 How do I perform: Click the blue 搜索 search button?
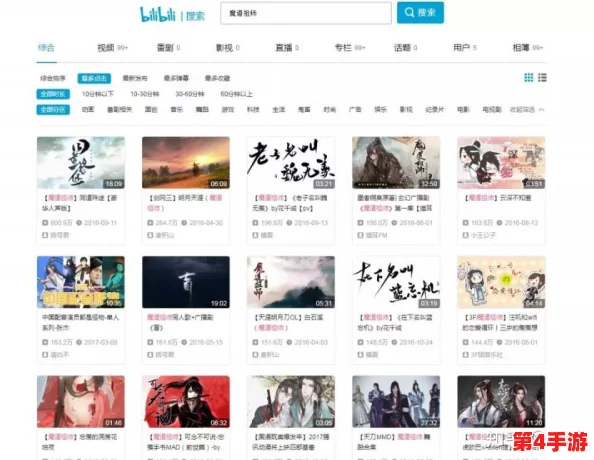pyautogui.click(x=420, y=13)
